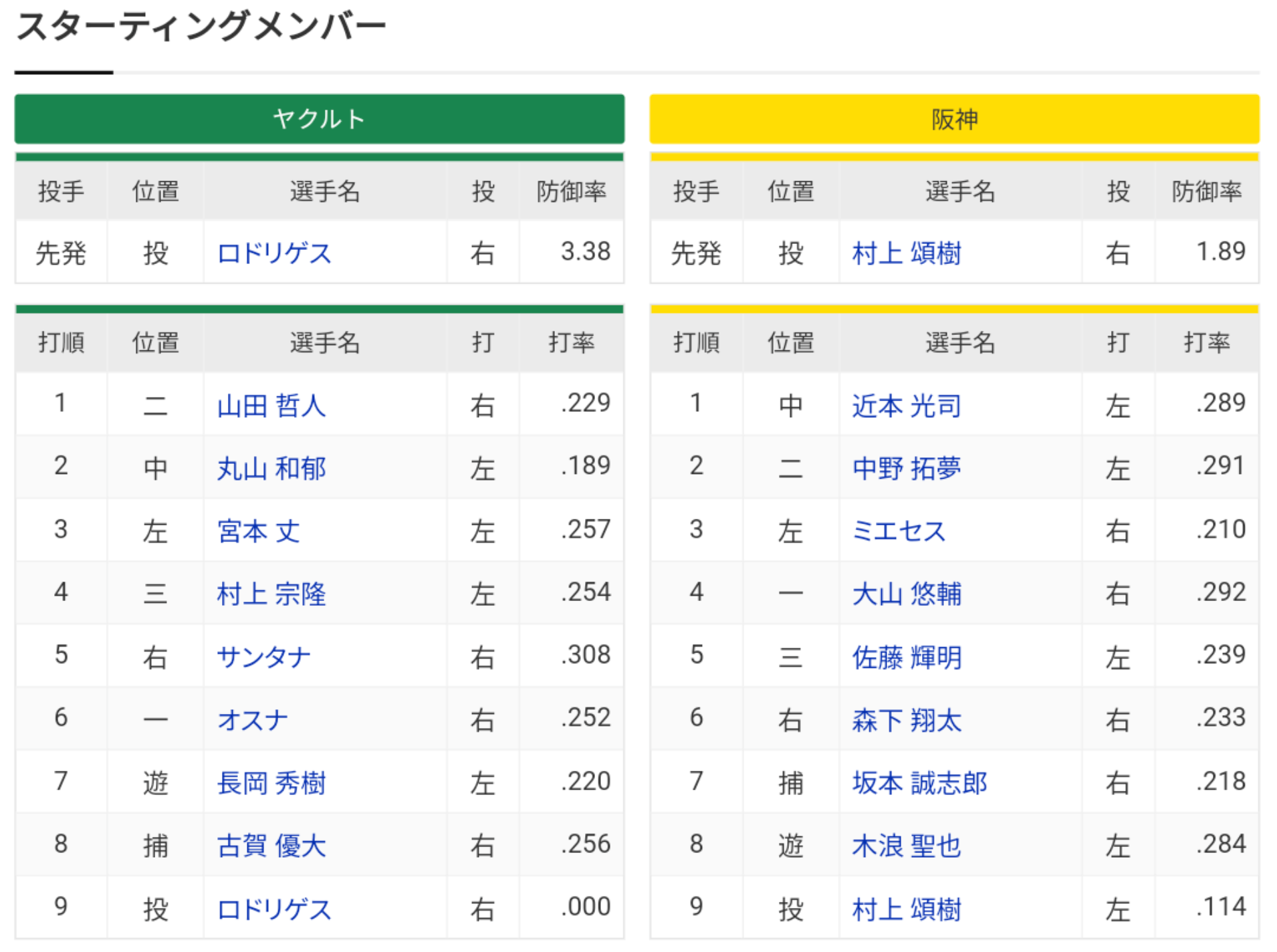
Task: Select ミエセス player link
Action: [x=899, y=531]
